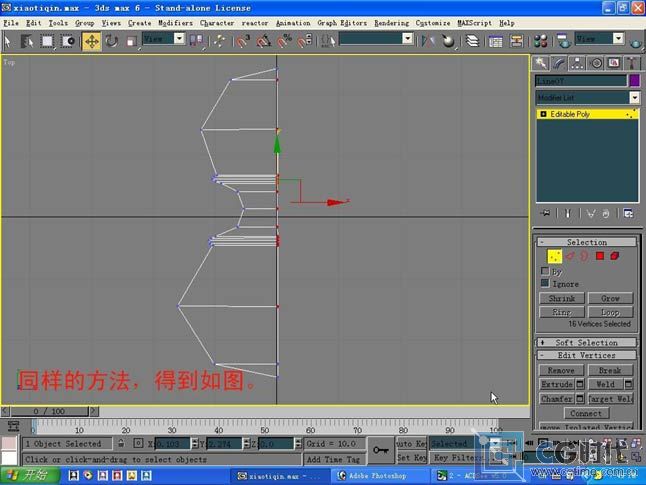This screenshot has height=485, width=646.
Task: Click the Loop button
Action: [x=610, y=312]
